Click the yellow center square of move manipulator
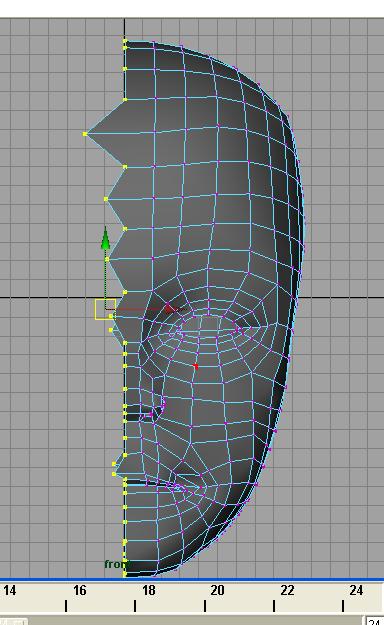Viewport: 384px width, 625px height. coord(105,309)
